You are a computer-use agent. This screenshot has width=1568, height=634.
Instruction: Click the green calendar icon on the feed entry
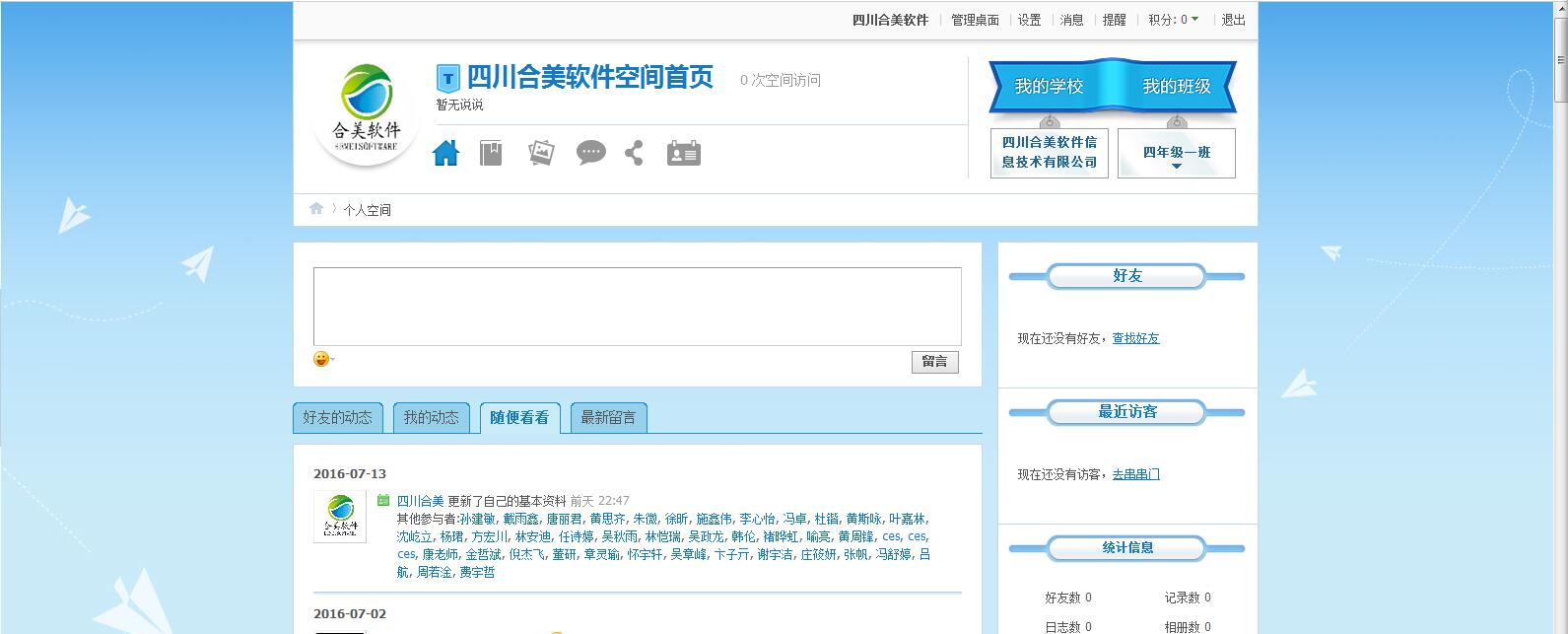click(x=383, y=501)
